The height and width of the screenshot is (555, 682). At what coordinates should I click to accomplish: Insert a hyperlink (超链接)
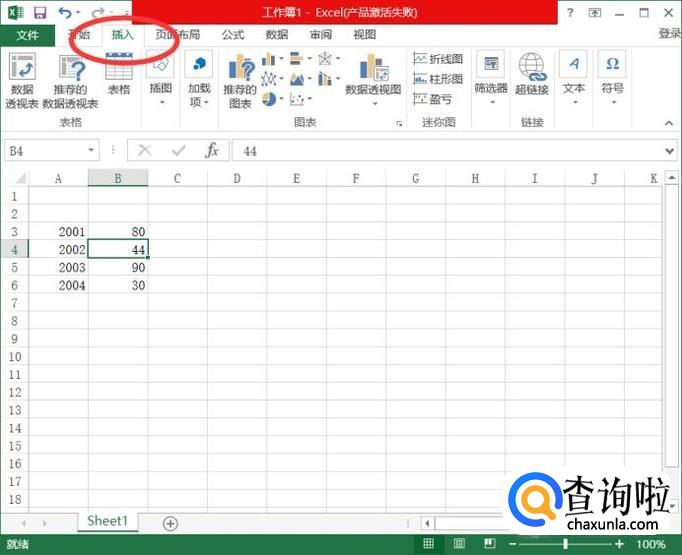coord(532,74)
